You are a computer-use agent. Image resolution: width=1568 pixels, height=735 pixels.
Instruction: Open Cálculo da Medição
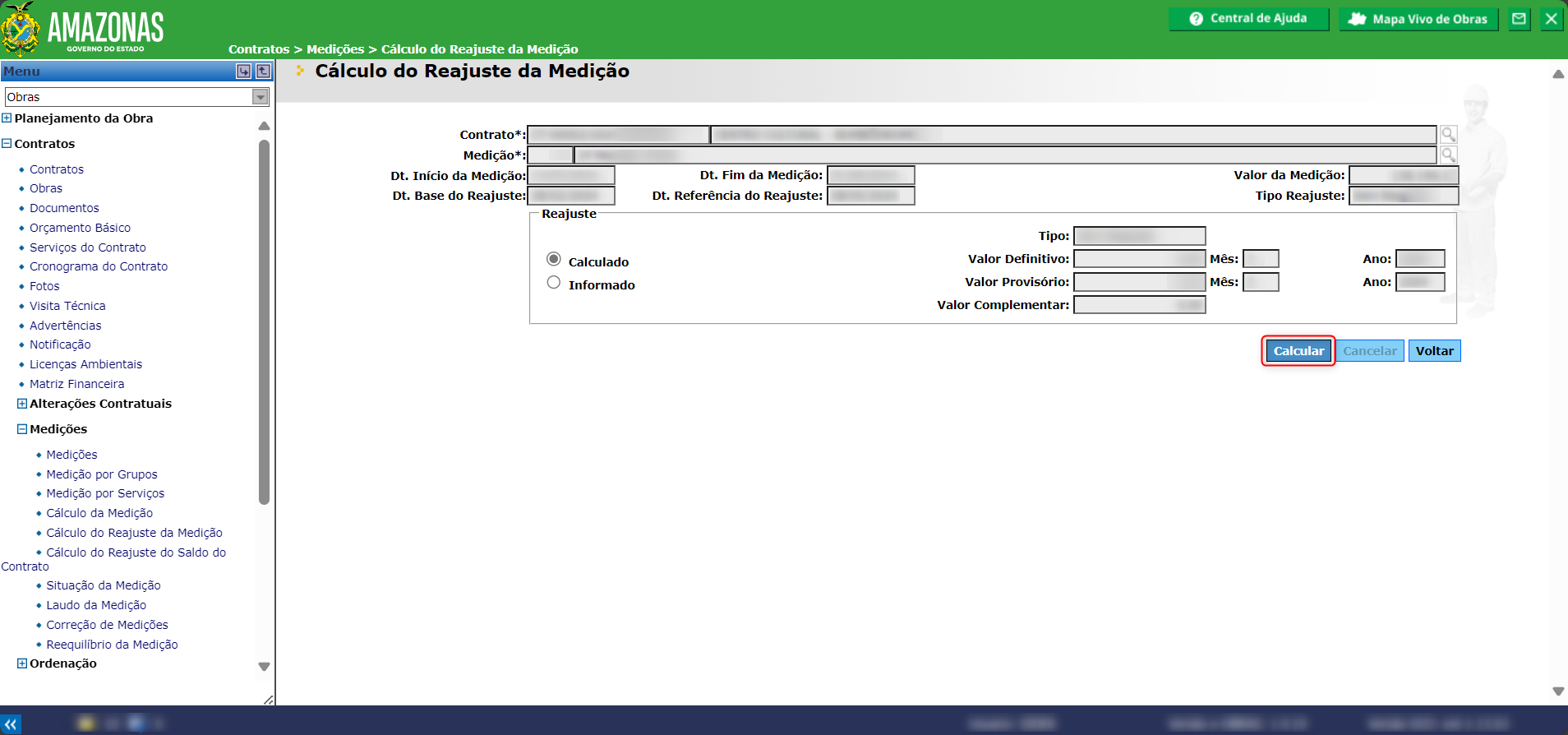coord(99,513)
